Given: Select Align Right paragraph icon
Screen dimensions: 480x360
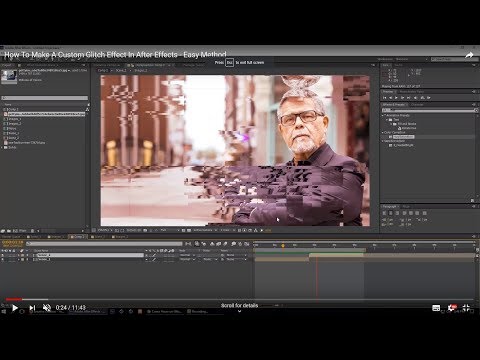Looking at the screenshot, I should (x=397, y=213).
